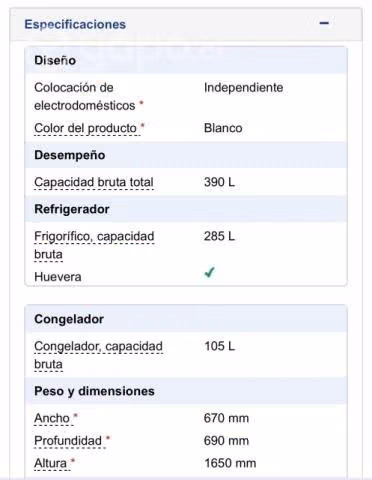This screenshot has height=480, width=372.
Task: Open the Ancho dimension term
Action: [52, 418]
